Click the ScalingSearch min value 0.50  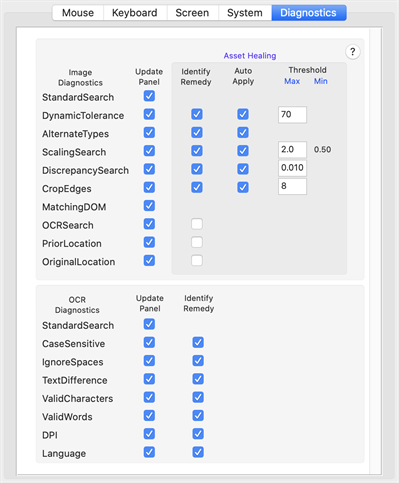coord(322,150)
